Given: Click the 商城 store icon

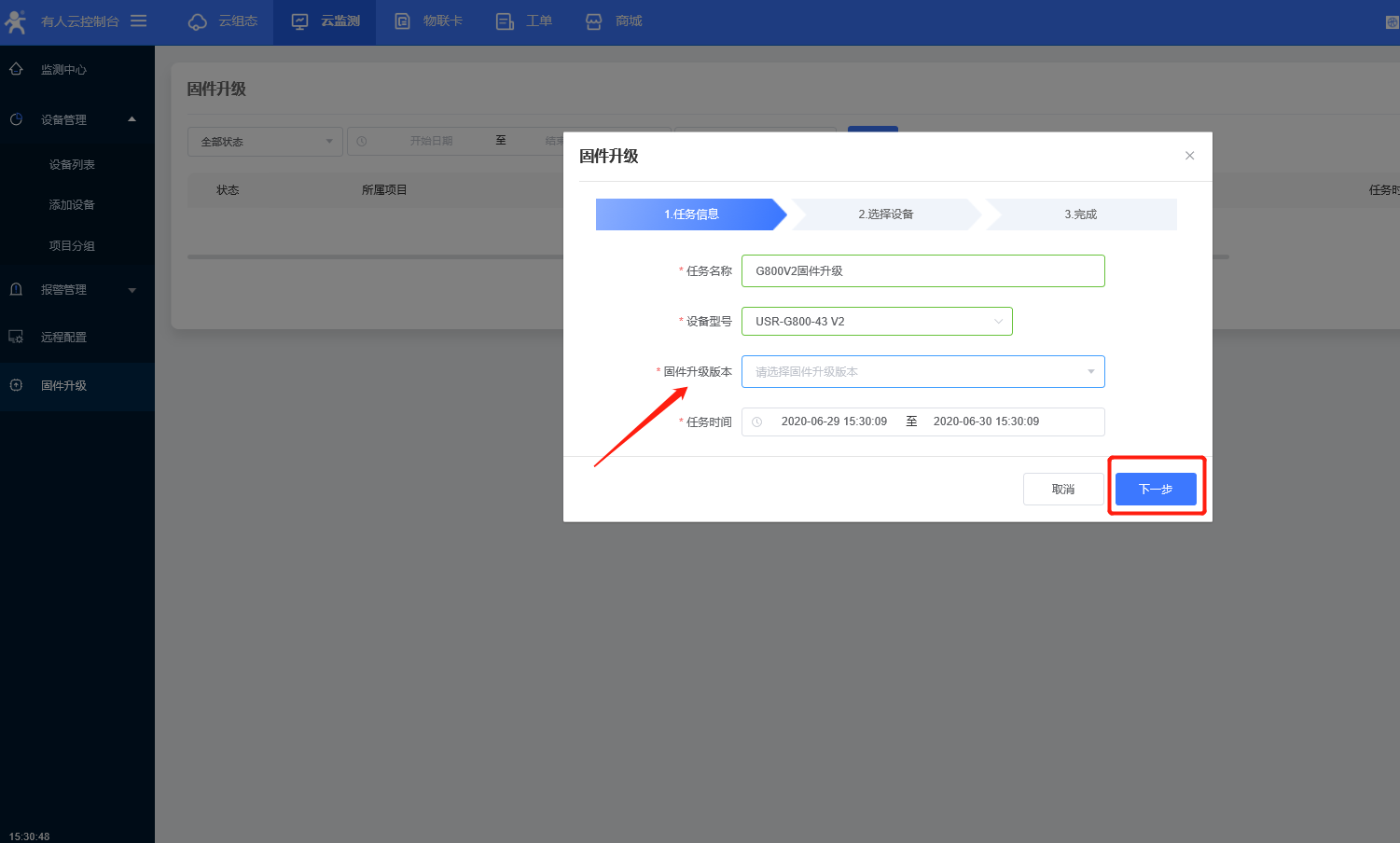Looking at the screenshot, I should 593,21.
